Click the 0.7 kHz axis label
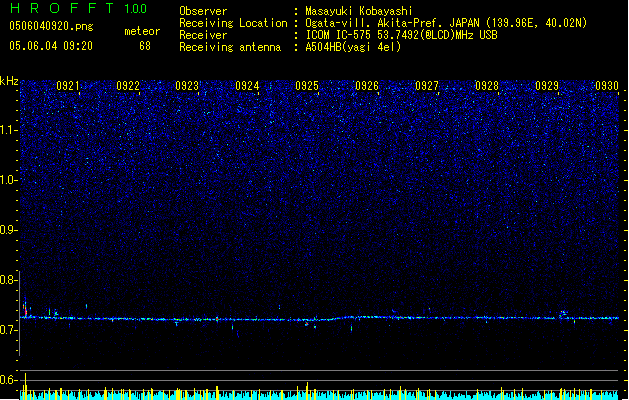The width and height of the screenshot is (629, 400). [x=8, y=330]
